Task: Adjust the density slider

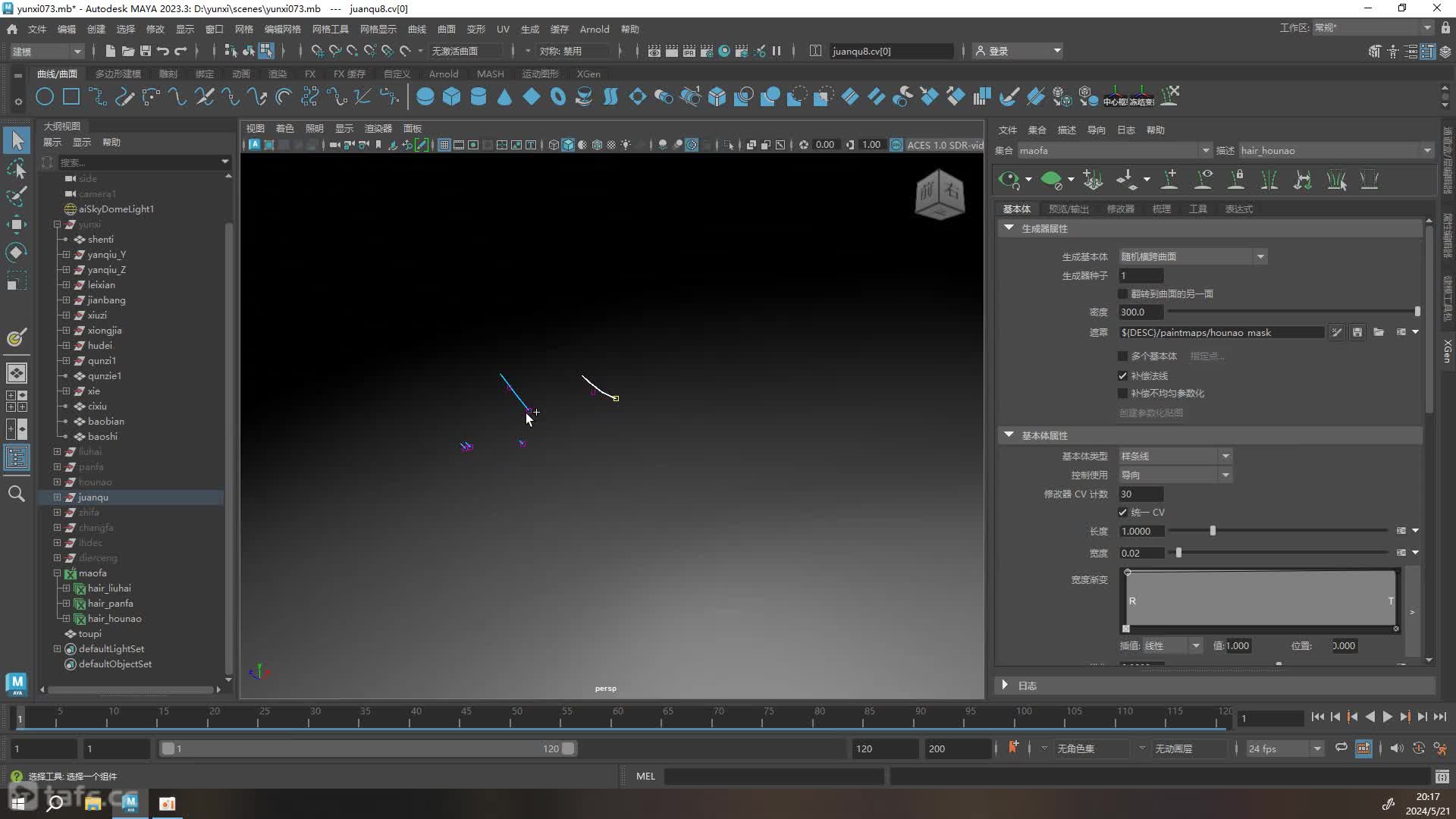Action: point(1417,312)
